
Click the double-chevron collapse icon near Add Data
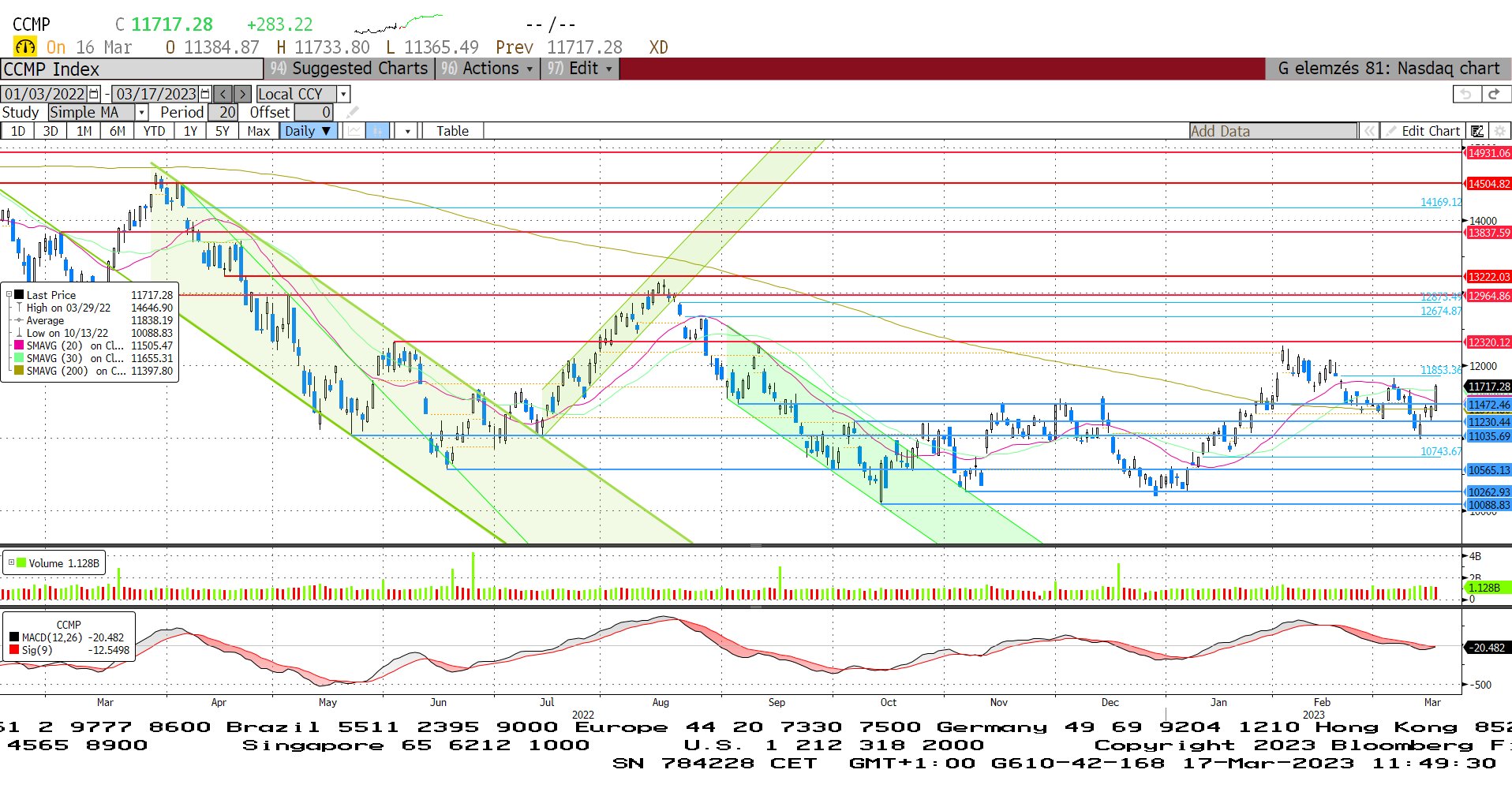pos(1369,131)
